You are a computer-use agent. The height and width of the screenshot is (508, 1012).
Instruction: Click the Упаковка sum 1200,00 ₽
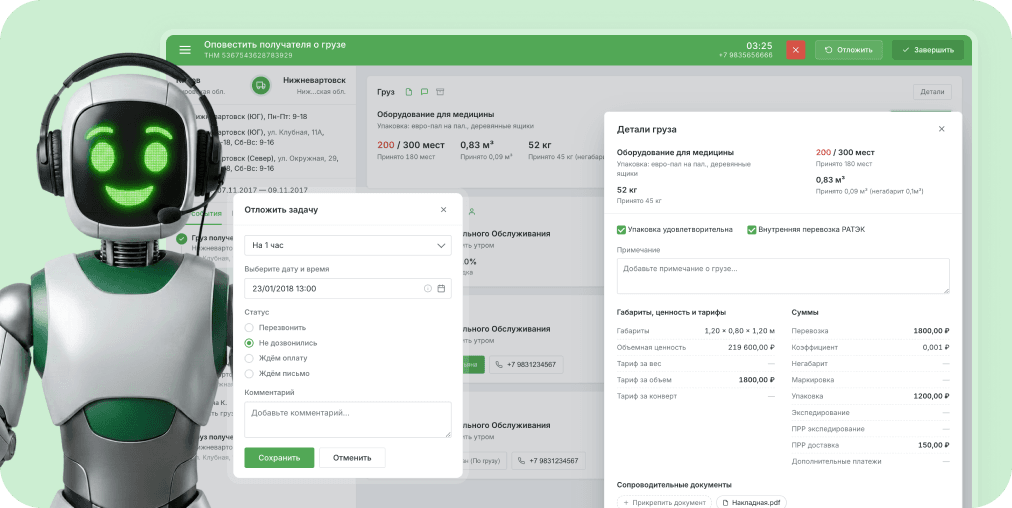pyautogui.click(x=931, y=396)
